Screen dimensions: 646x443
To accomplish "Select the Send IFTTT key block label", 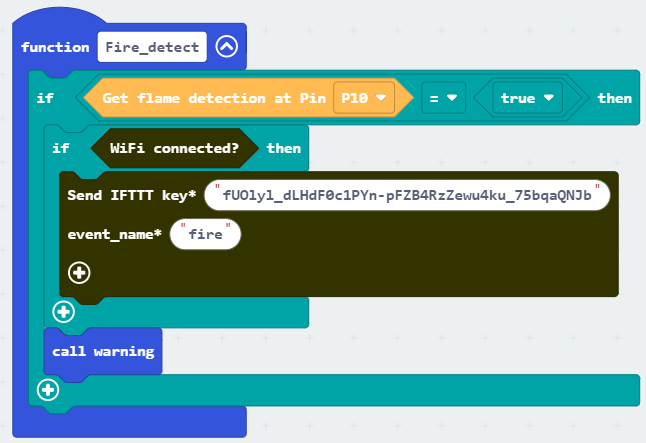I will point(131,195).
